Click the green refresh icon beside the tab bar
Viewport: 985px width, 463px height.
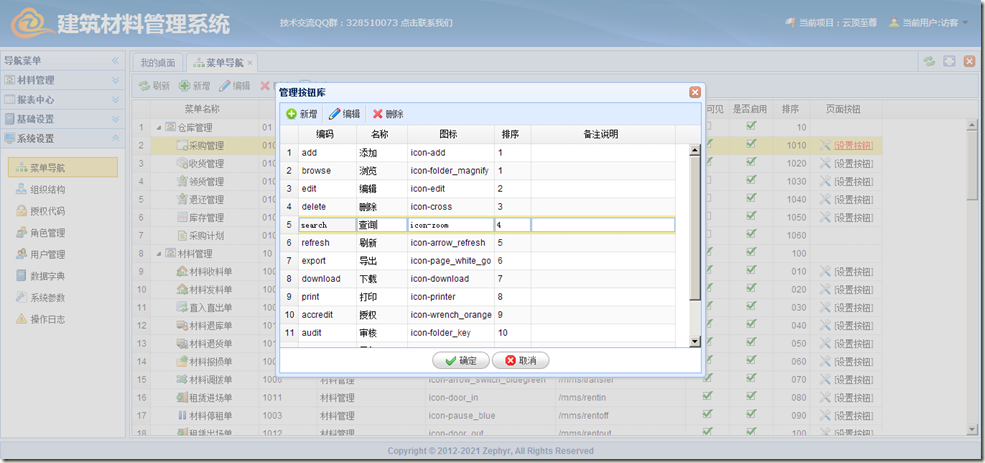coord(930,61)
